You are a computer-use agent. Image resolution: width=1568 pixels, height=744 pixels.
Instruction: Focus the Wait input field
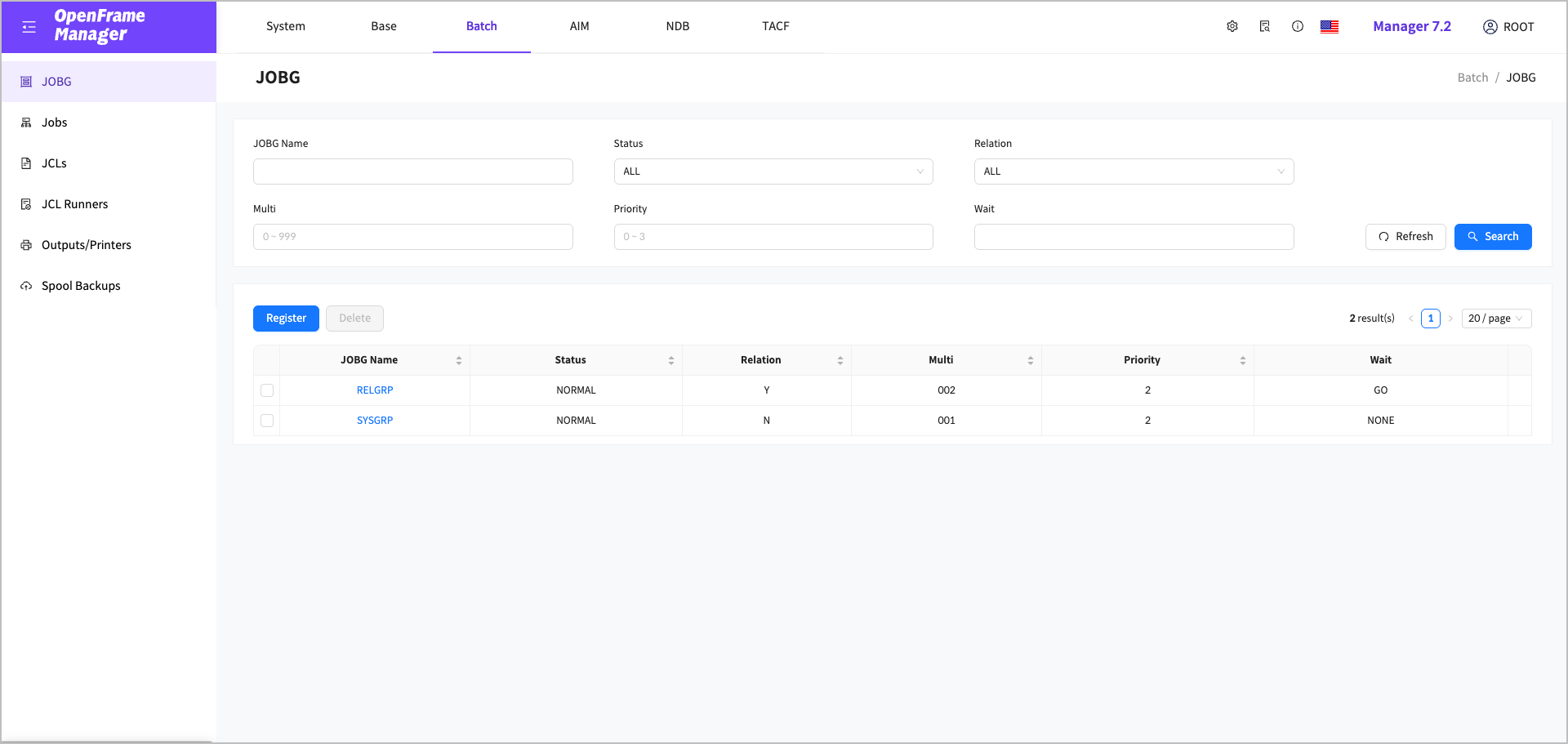tap(1134, 237)
